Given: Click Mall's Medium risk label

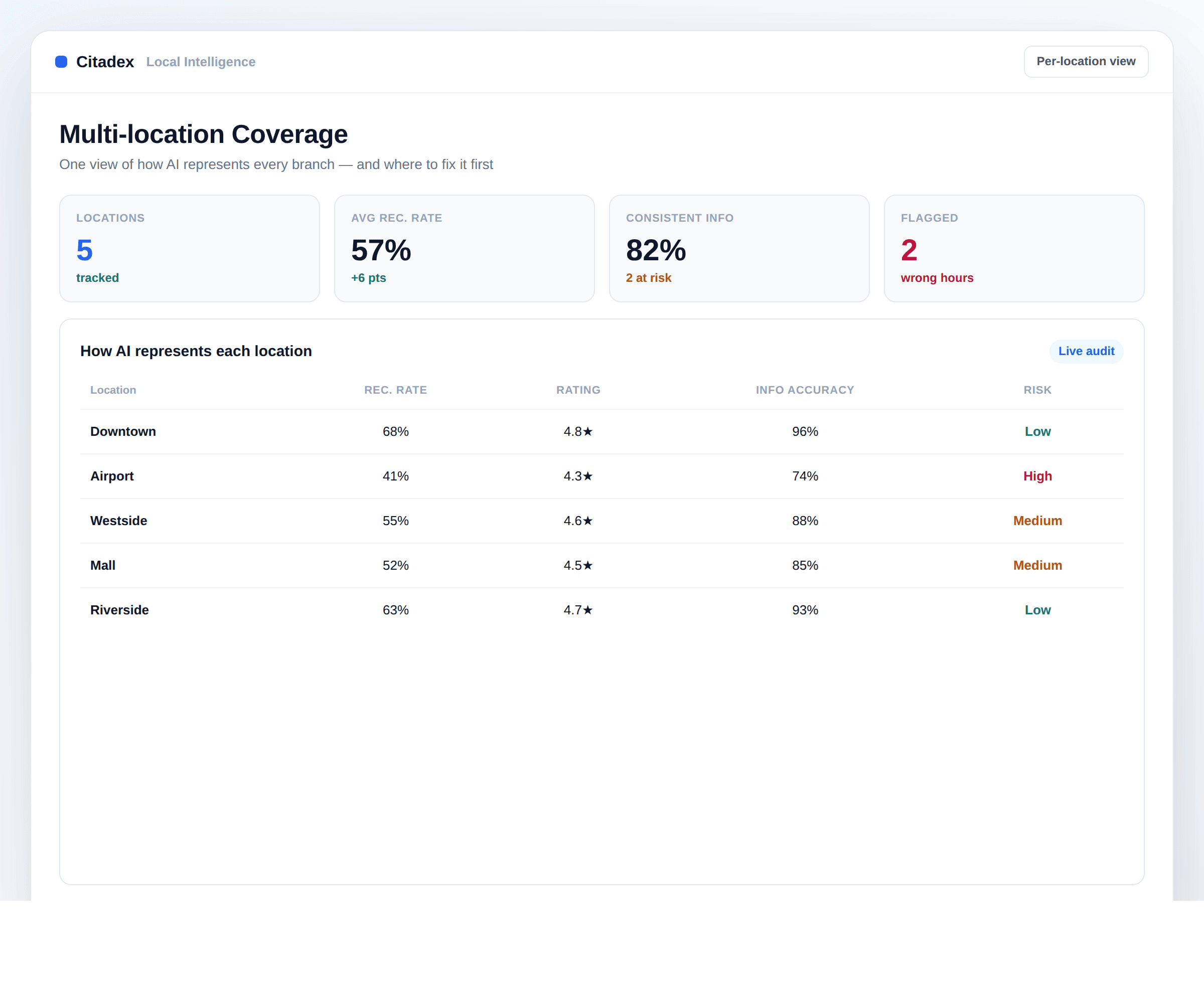Looking at the screenshot, I should (1037, 565).
